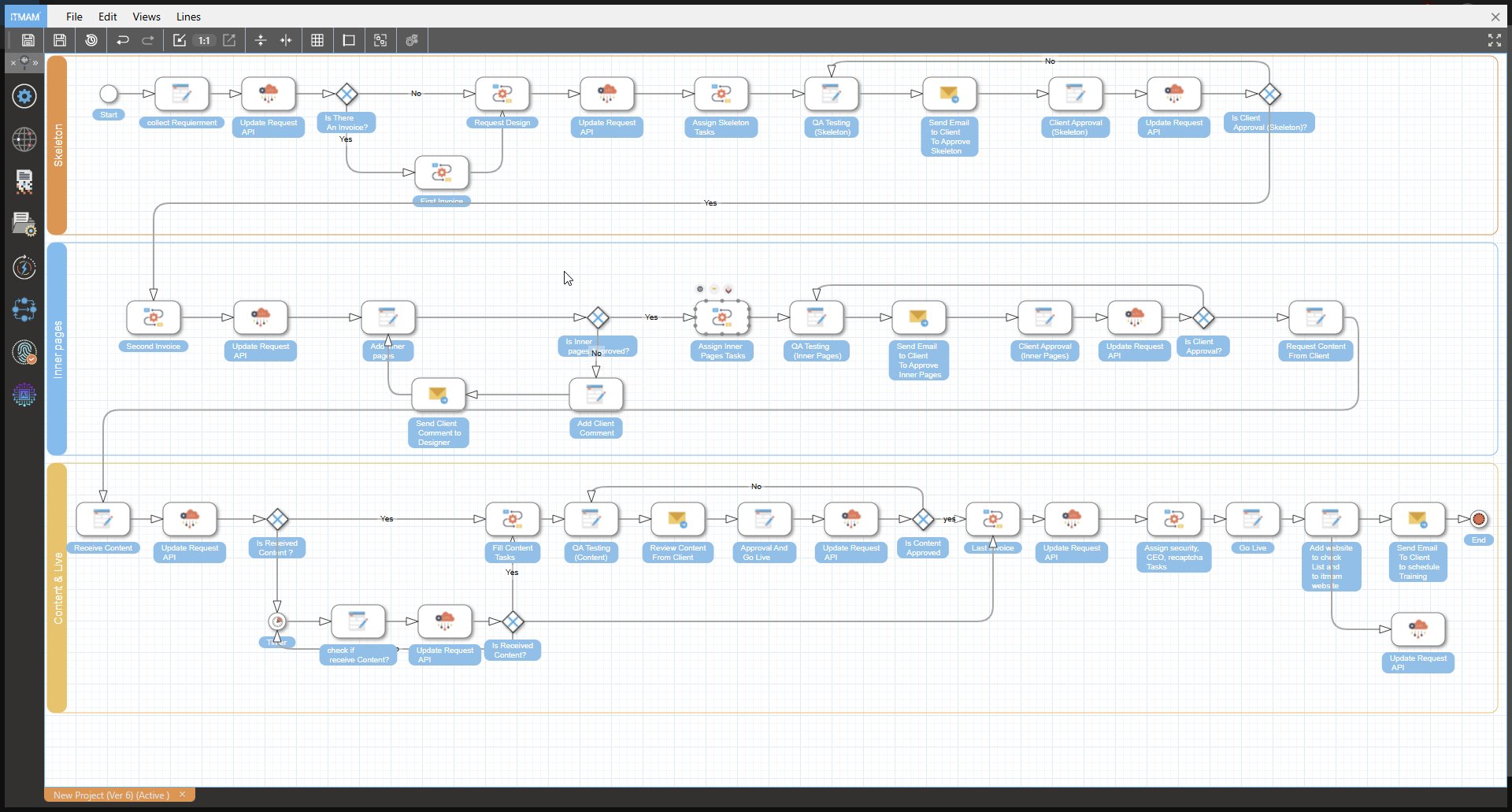Click the frame rectangle toolbar icon
Image resolution: width=1512 pixels, height=812 pixels.
349,40
